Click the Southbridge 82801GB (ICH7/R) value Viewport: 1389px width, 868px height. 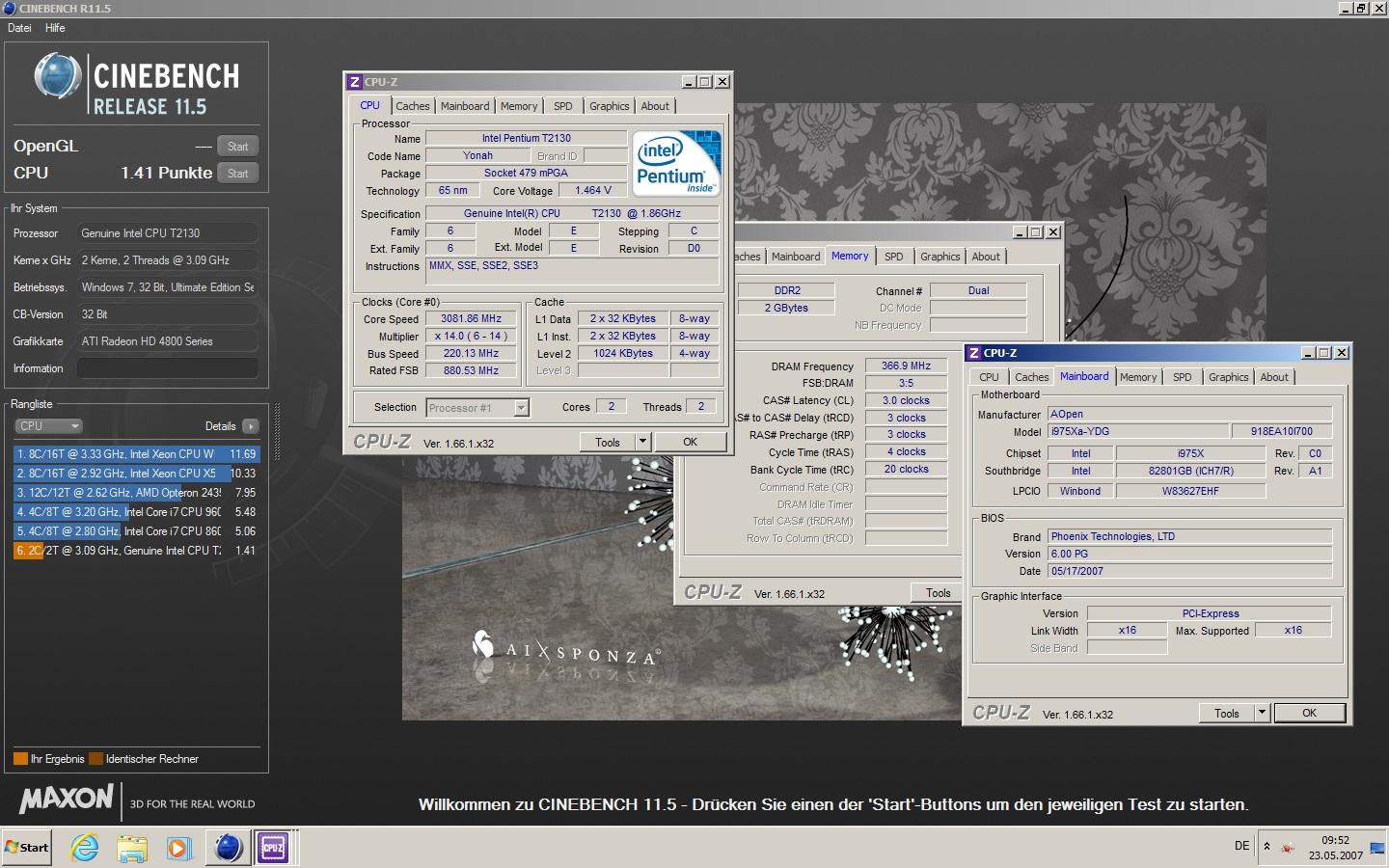pos(1191,471)
